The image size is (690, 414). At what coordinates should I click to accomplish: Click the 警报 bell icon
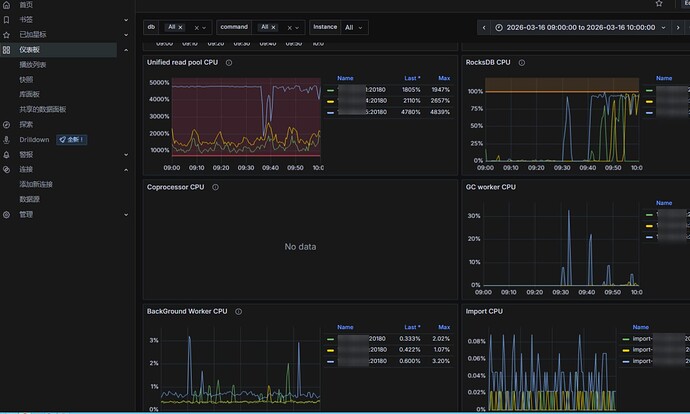click(x=6, y=154)
